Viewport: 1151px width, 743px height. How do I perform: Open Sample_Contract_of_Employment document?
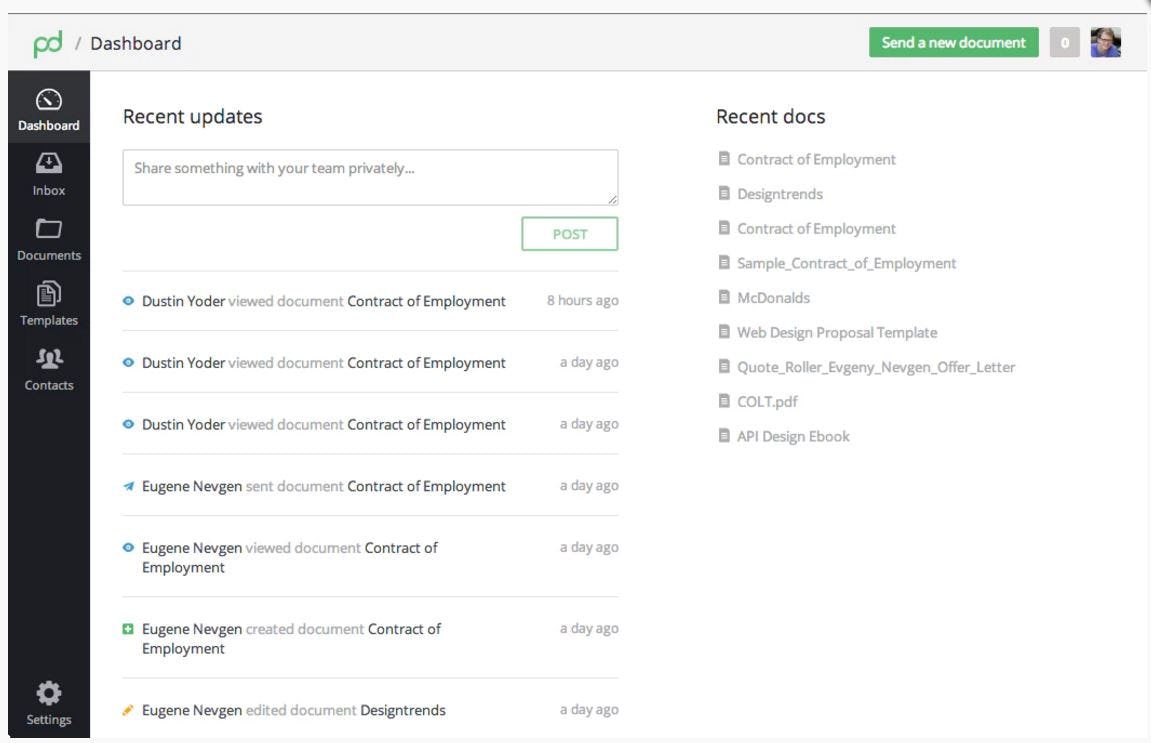click(846, 264)
